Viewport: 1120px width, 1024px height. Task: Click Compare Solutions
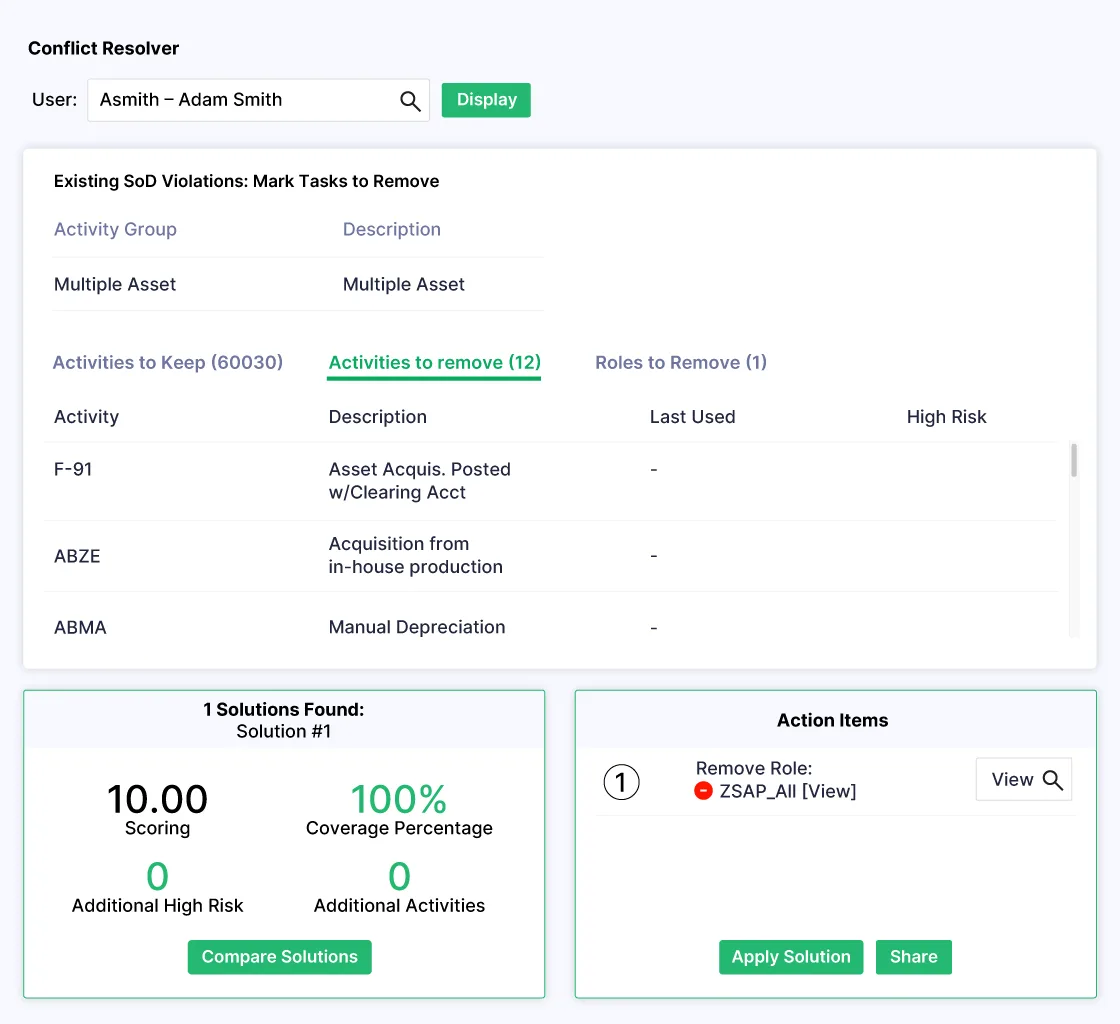coord(279,956)
